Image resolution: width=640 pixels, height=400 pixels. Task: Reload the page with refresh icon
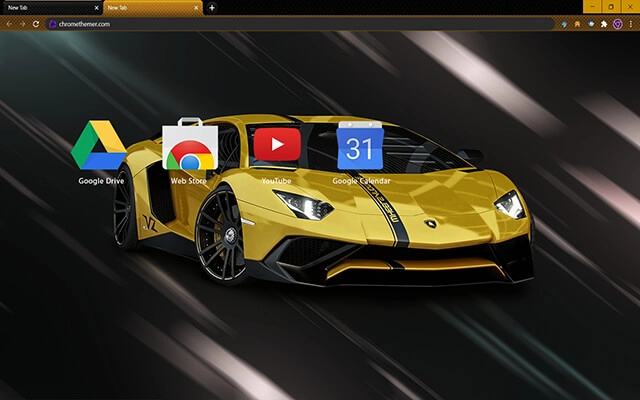[x=36, y=24]
